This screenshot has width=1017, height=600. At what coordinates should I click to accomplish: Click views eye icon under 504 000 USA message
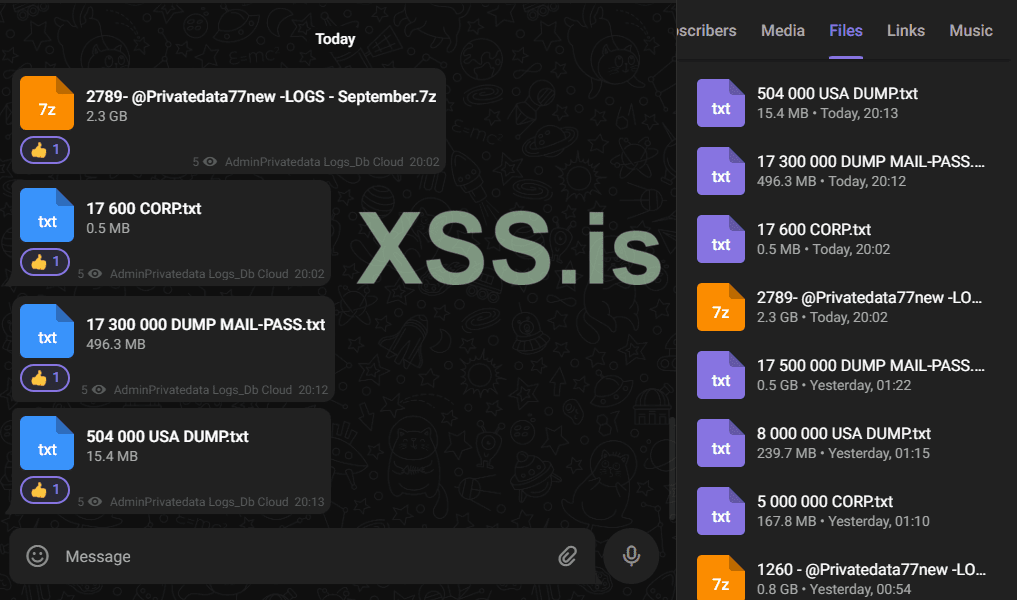pyautogui.click(x=95, y=501)
